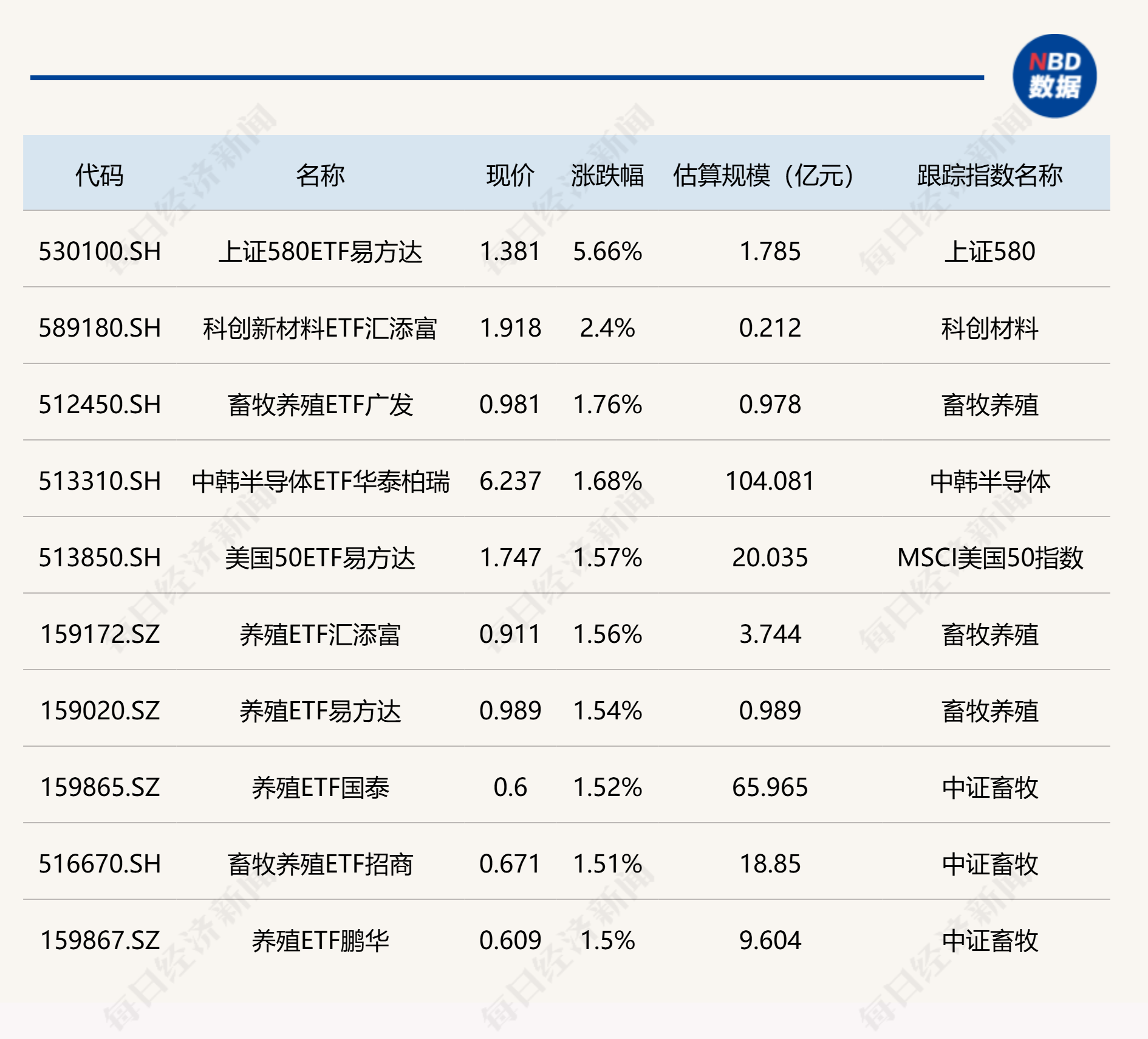Screen dimensions: 1148x1039
Task: Click price 0.911
Action: (510, 634)
